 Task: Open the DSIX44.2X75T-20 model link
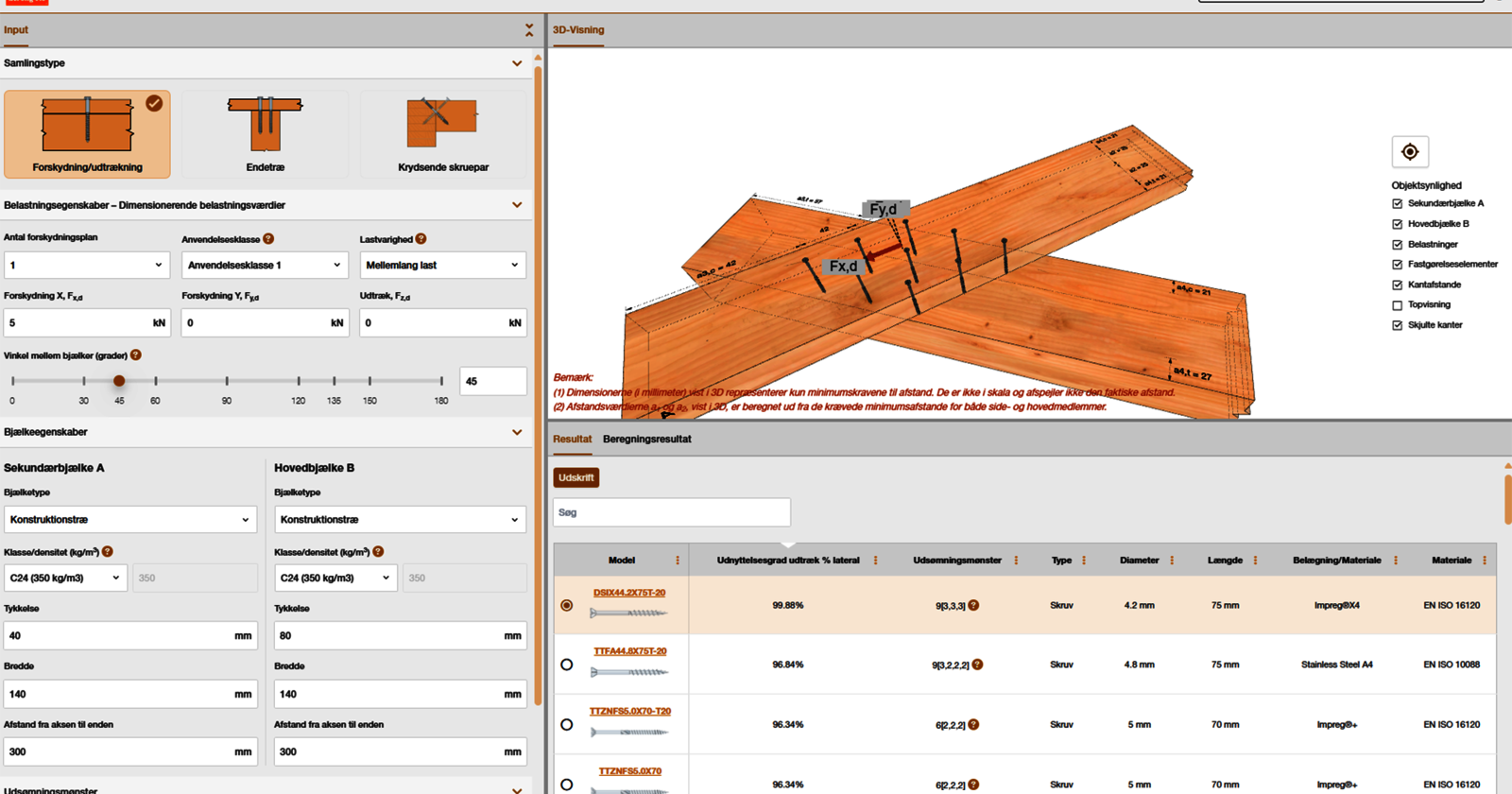click(x=629, y=593)
